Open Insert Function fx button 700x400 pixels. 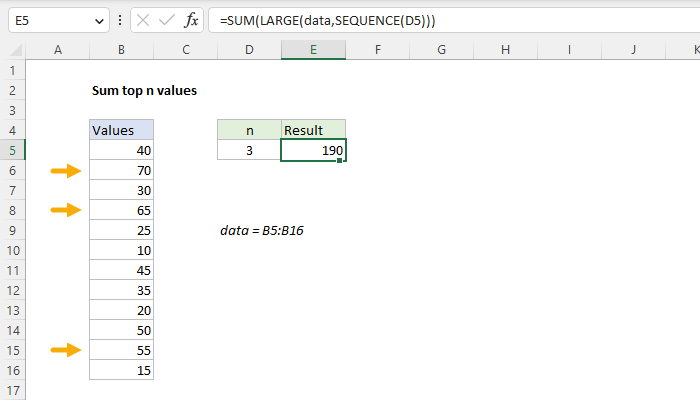tap(191, 21)
